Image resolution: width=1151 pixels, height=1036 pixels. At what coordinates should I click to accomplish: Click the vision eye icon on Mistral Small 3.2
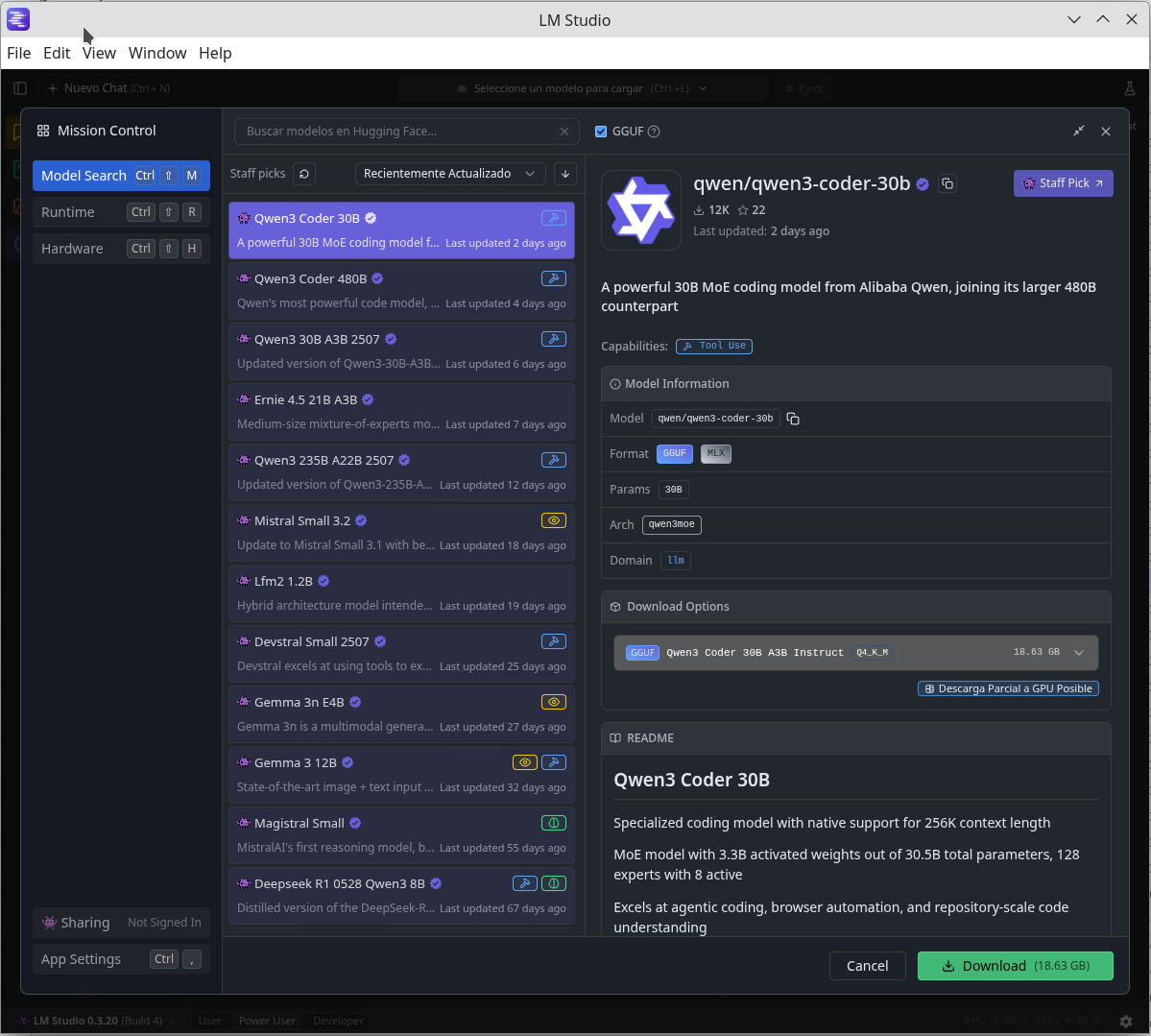(554, 520)
